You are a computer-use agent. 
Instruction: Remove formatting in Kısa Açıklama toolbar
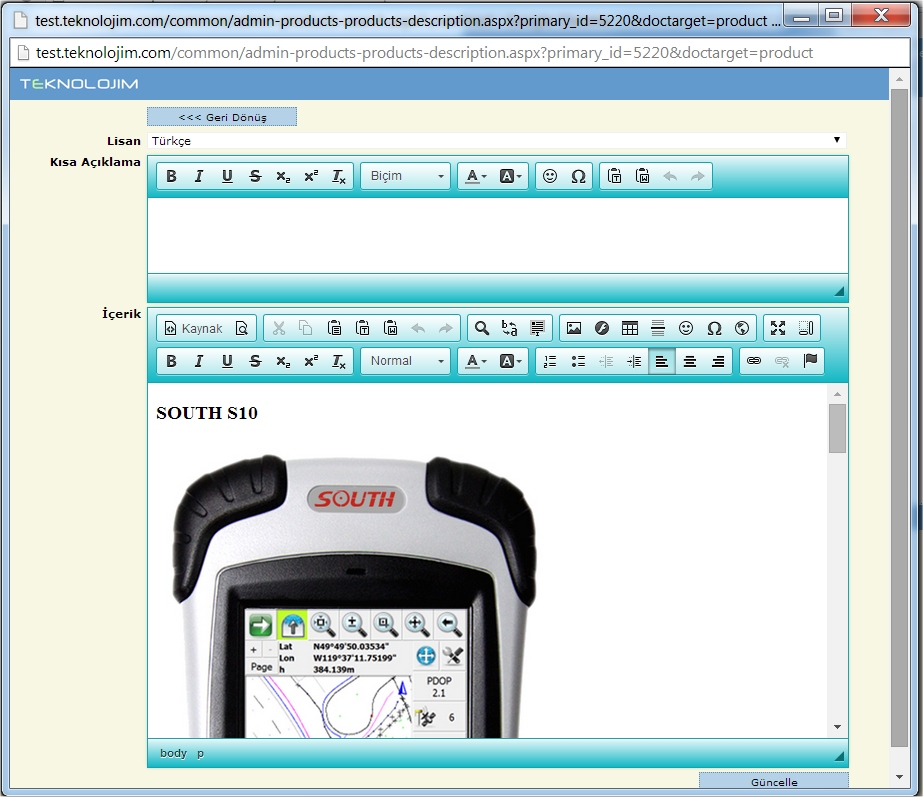338,177
